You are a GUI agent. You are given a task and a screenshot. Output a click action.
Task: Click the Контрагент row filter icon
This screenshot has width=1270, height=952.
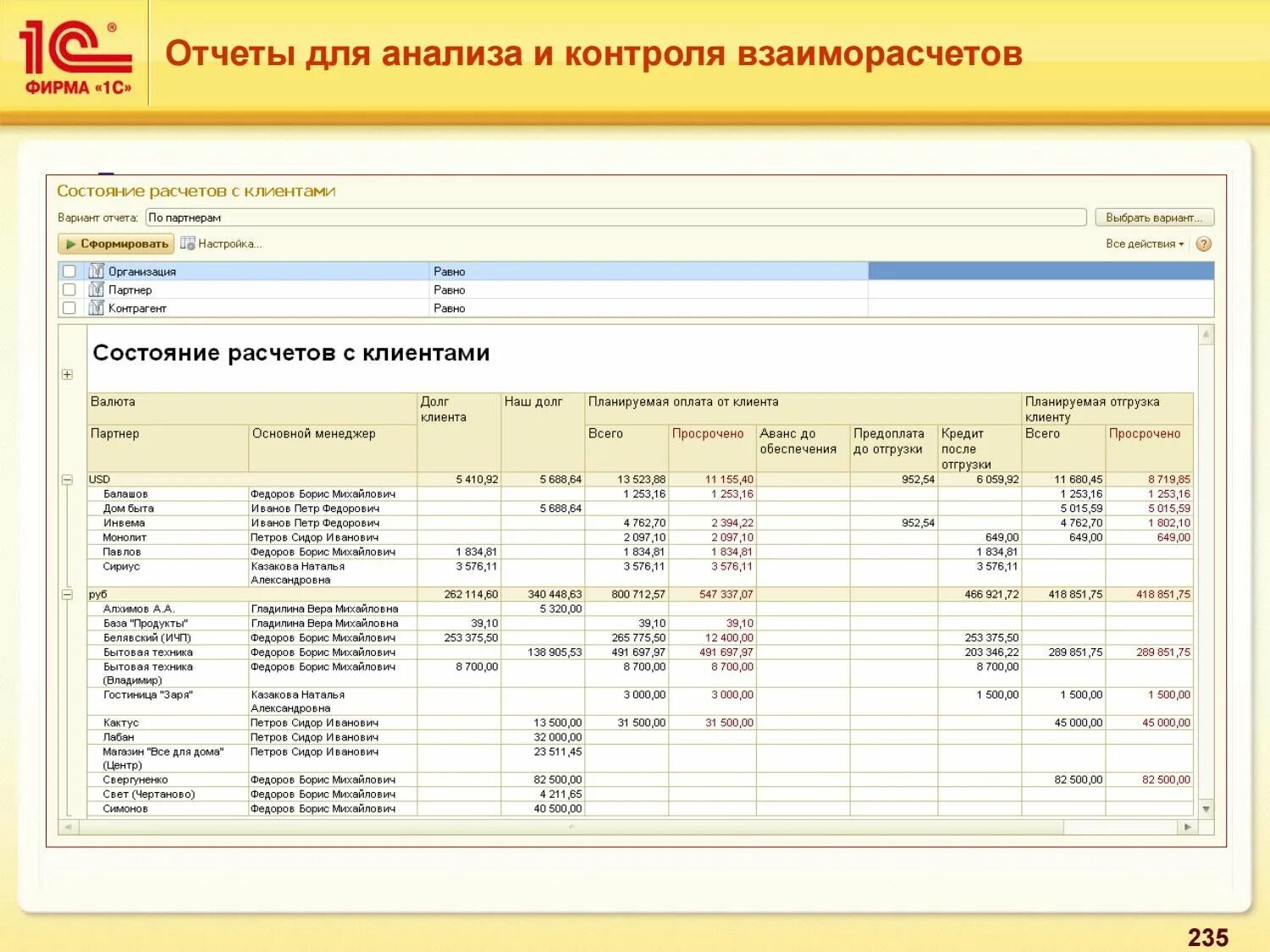tap(97, 308)
